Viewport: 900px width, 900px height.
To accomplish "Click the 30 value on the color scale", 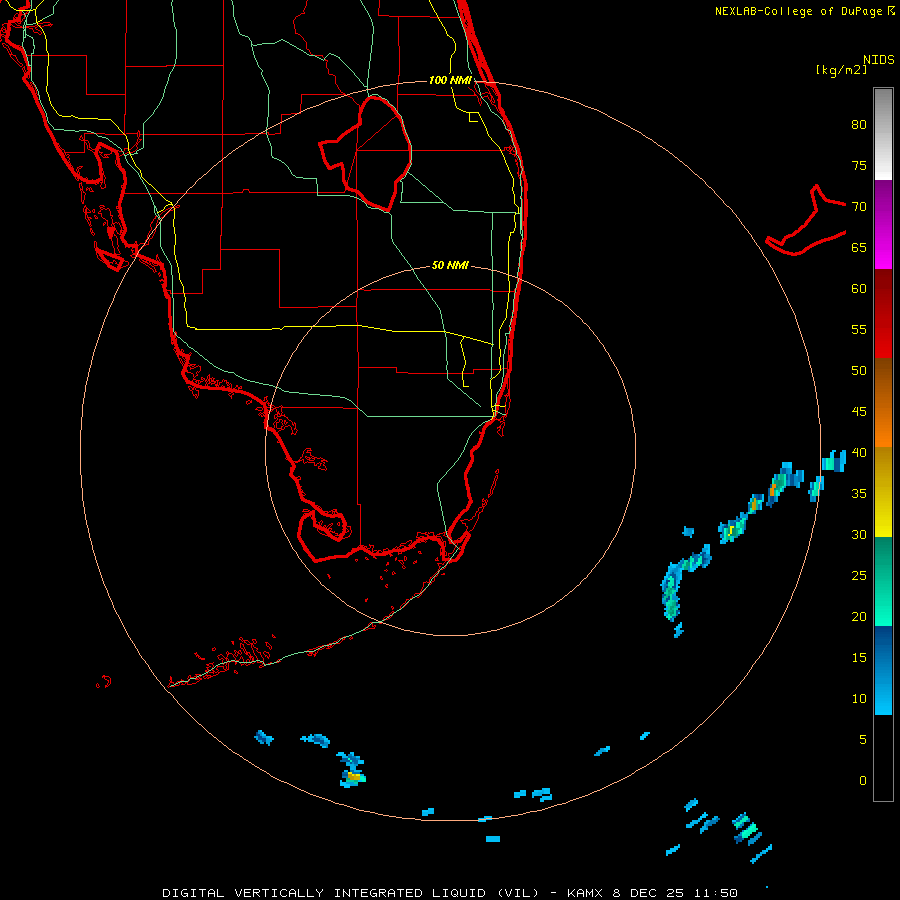I will pos(859,534).
